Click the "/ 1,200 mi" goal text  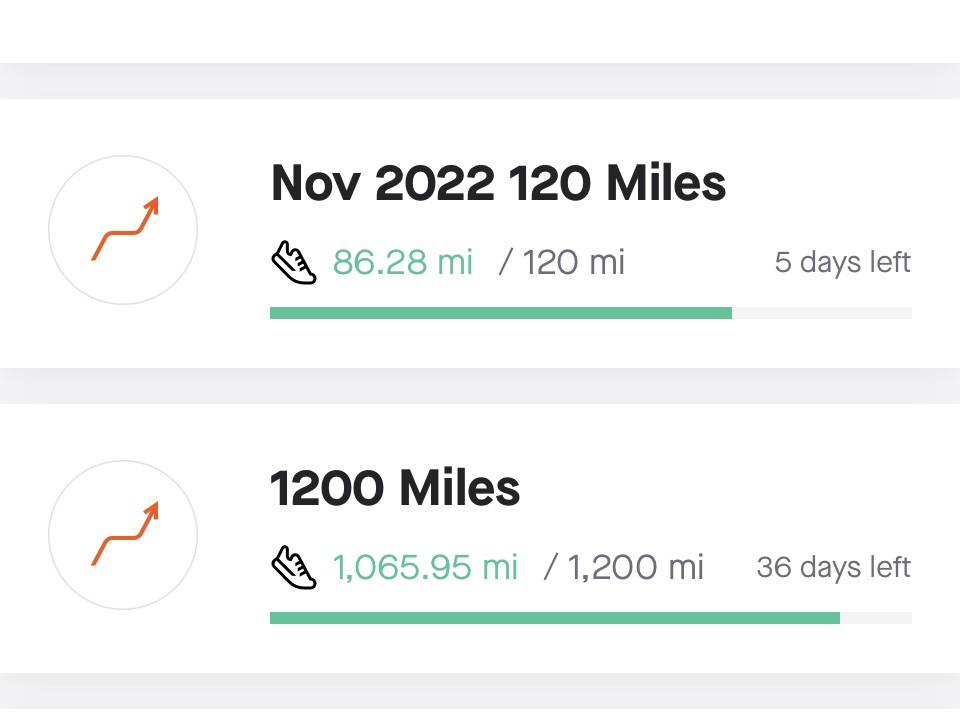click(624, 568)
